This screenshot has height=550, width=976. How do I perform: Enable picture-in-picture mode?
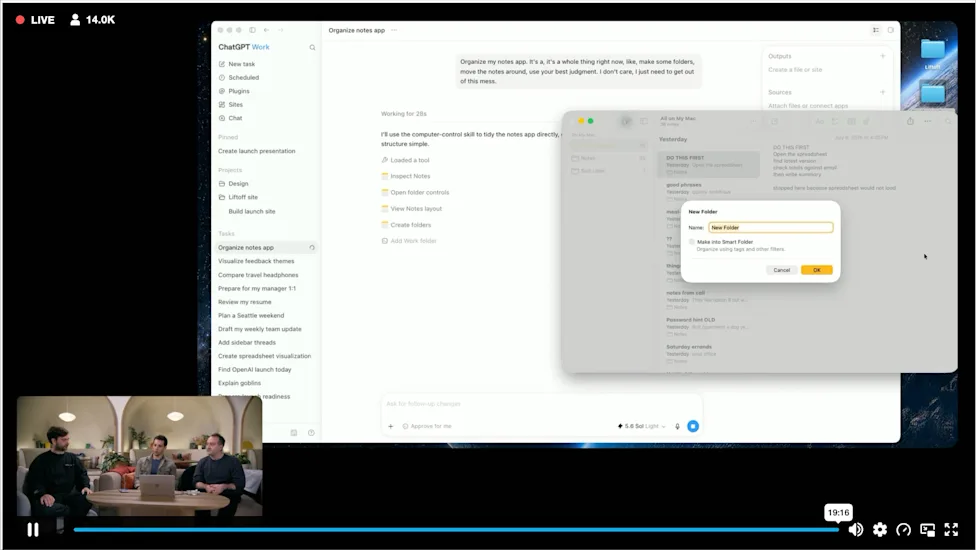(927, 529)
